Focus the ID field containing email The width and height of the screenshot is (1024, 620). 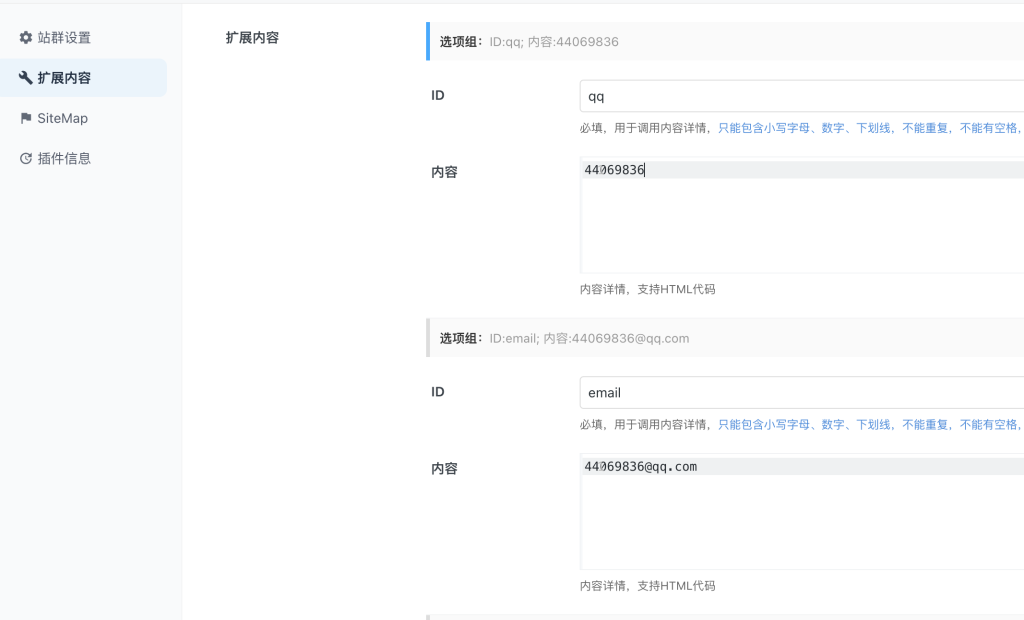[x=800, y=393]
